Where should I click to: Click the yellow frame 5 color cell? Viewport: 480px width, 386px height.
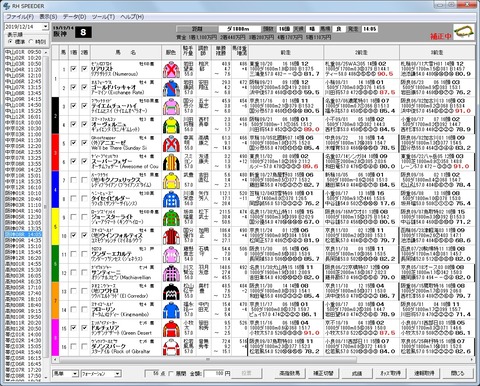coord(55,227)
